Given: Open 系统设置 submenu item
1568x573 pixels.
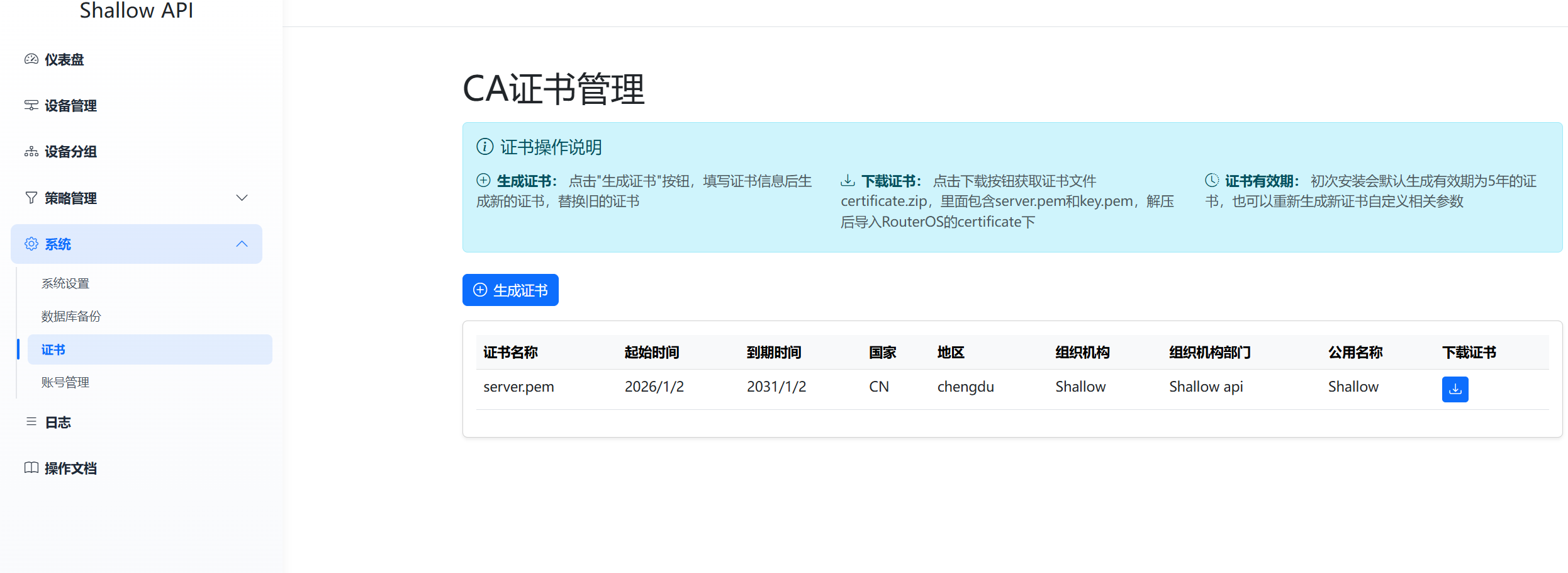Looking at the screenshot, I should pos(65,283).
